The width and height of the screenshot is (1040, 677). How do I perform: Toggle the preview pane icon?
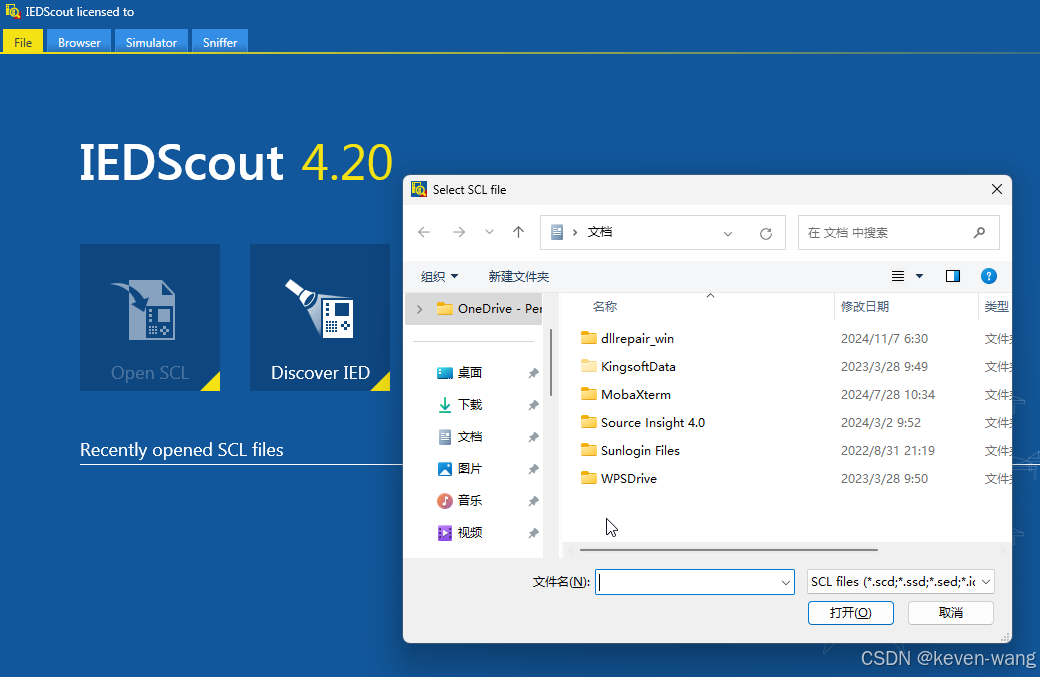[952, 276]
